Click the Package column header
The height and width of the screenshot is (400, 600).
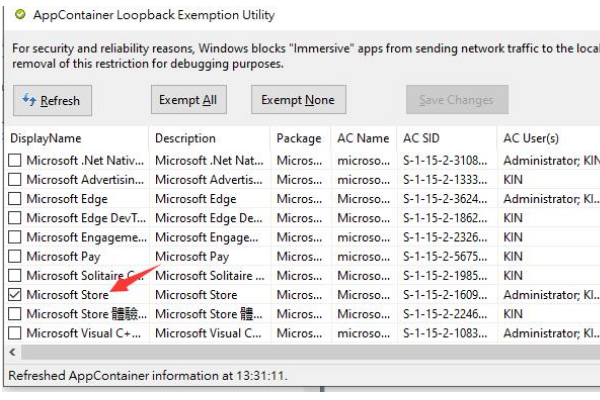(300, 138)
